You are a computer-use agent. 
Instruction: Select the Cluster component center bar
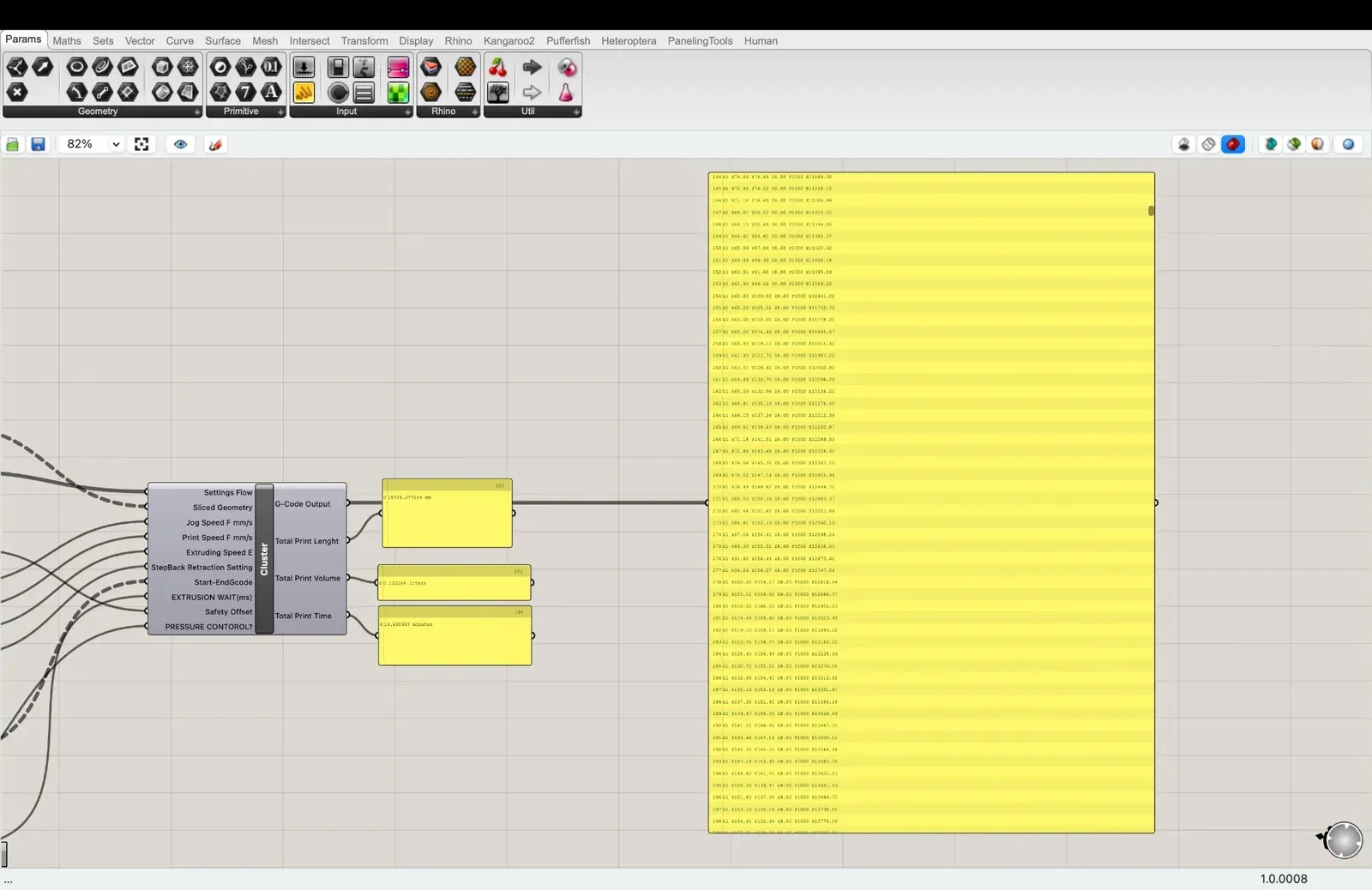[264, 559]
